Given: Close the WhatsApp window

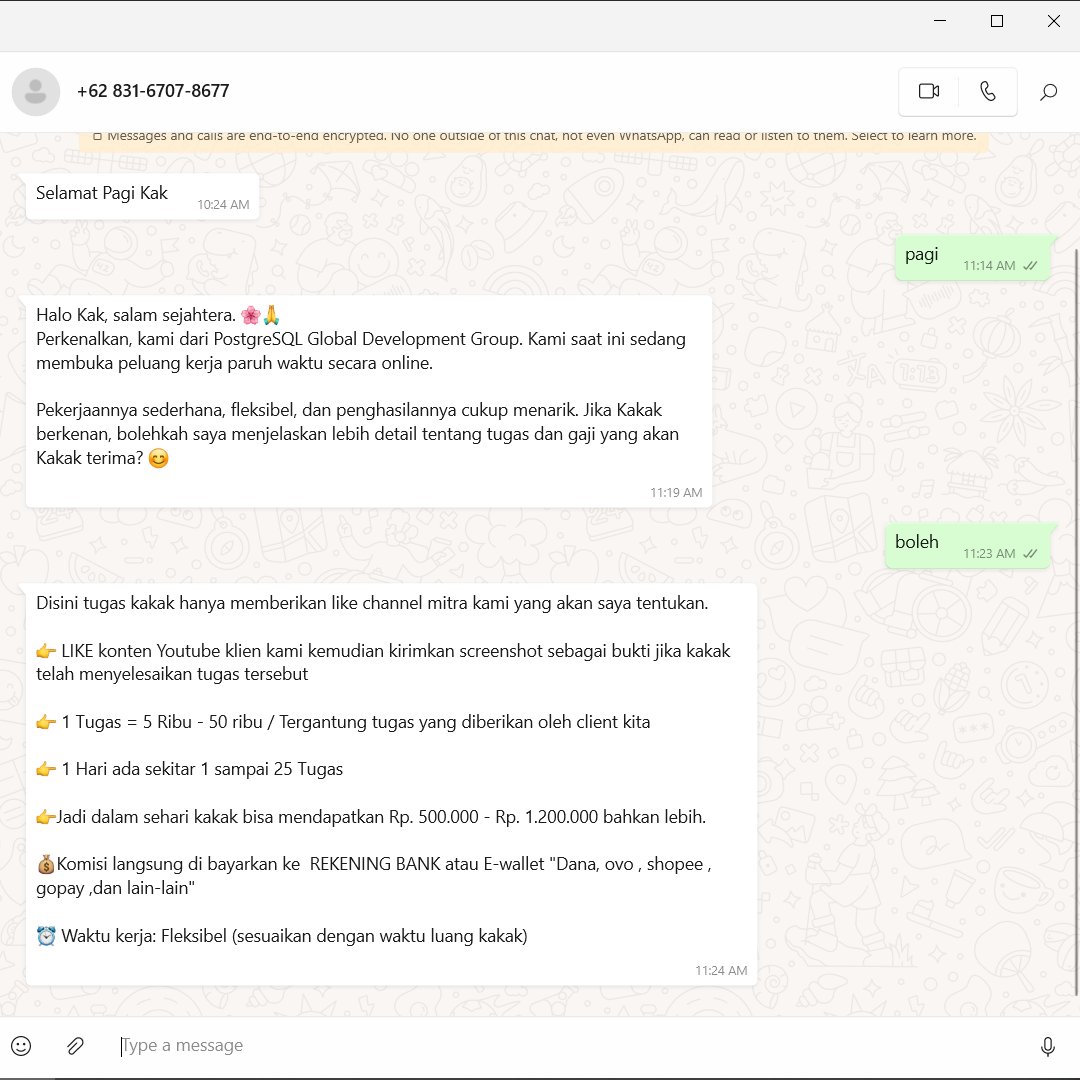Looking at the screenshot, I should point(1052,21).
